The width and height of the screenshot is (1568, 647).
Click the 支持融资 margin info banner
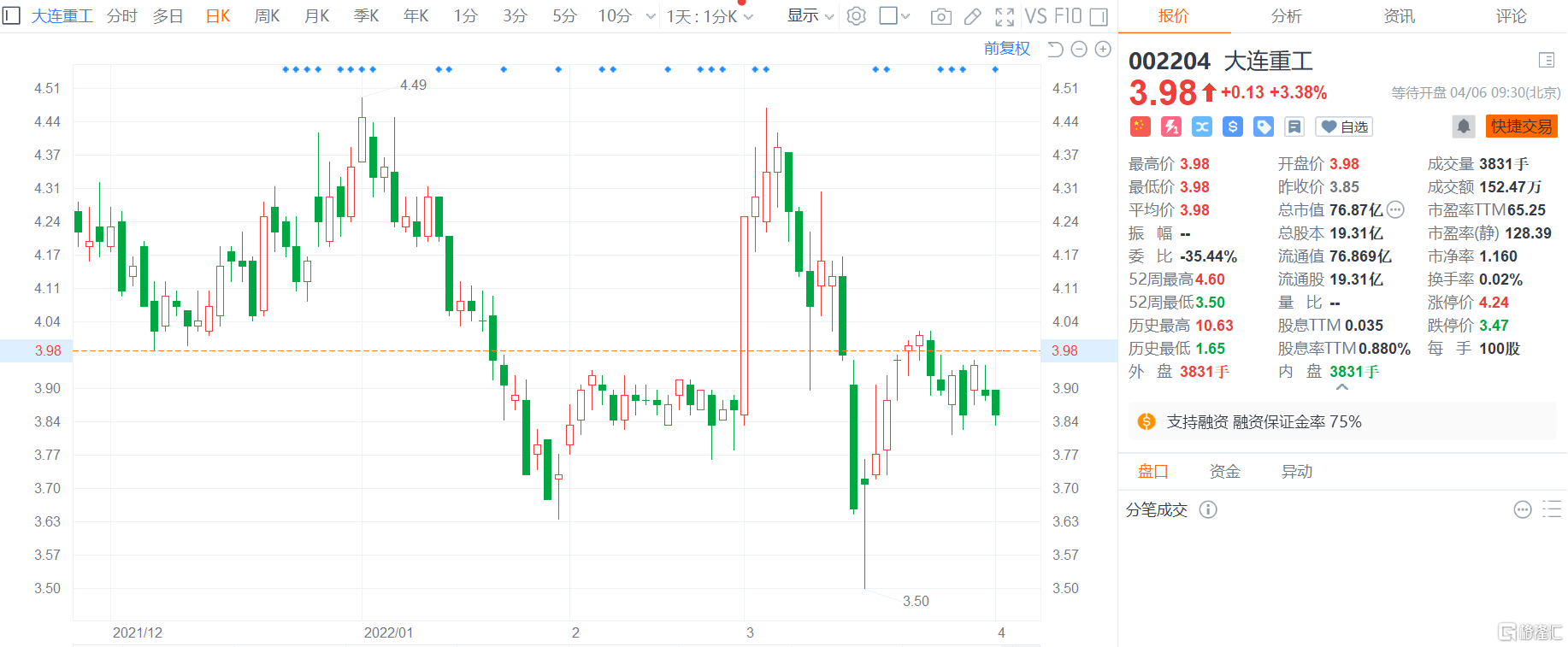1342,421
